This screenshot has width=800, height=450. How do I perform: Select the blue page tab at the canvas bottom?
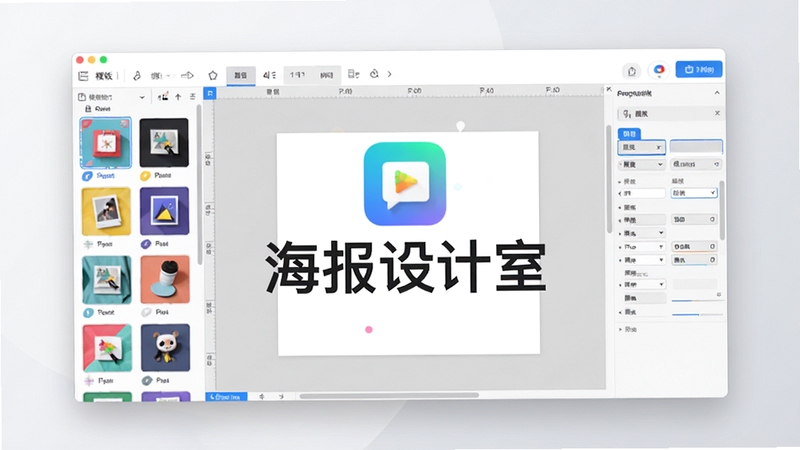[x=226, y=396]
